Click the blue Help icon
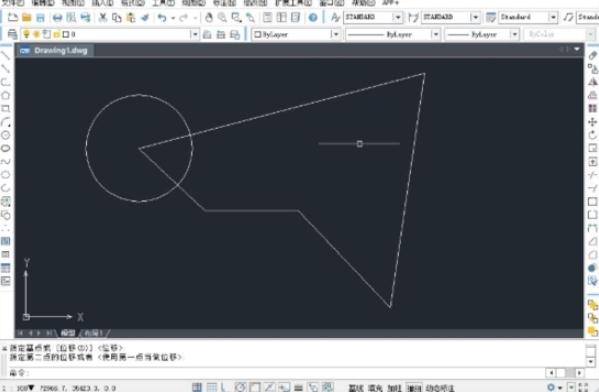 (313, 17)
